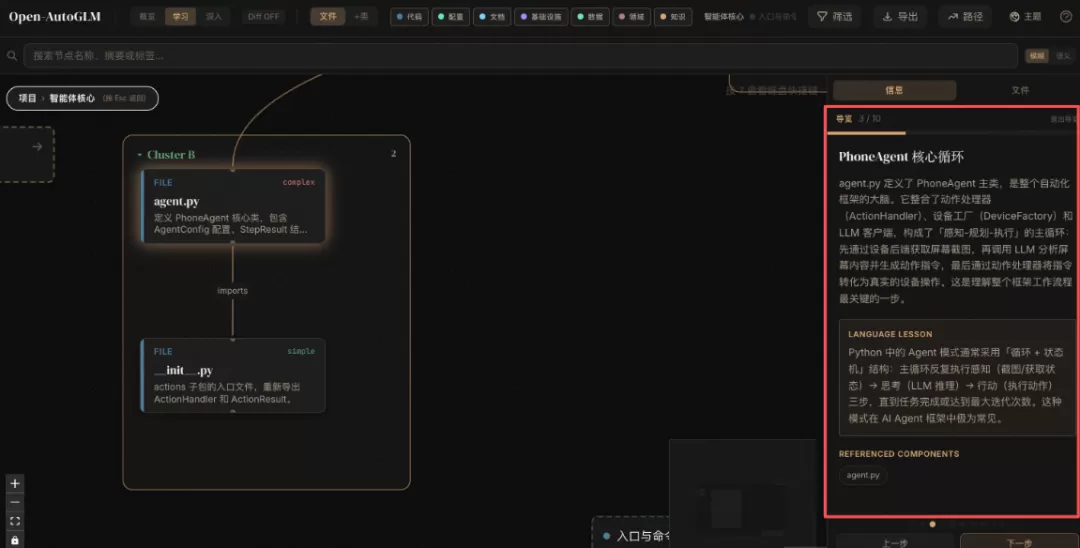Toggle the 领域 category filter
This screenshot has width=1080, height=548.
coord(631,17)
